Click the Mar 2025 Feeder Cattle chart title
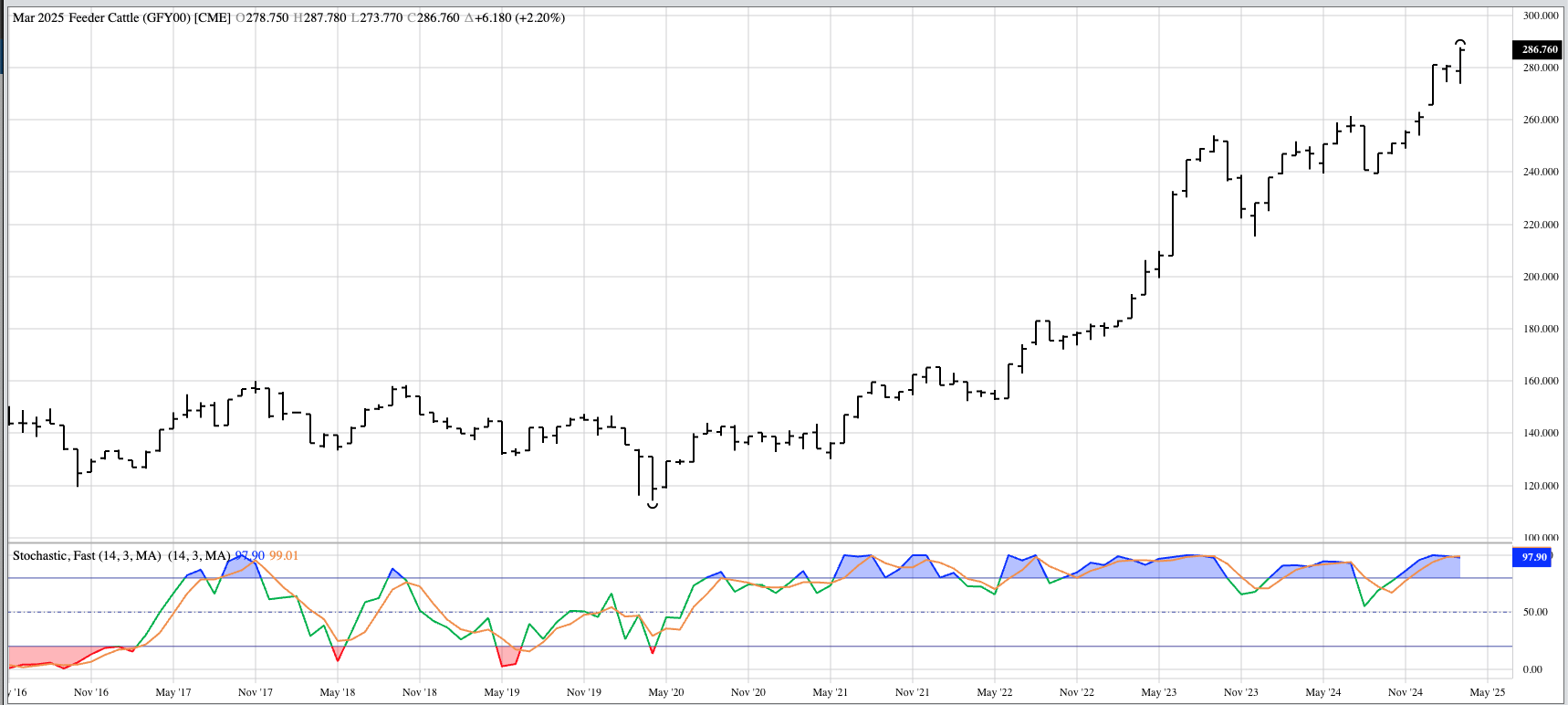1568x705 pixels. pyautogui.click(x=121, y=17)
